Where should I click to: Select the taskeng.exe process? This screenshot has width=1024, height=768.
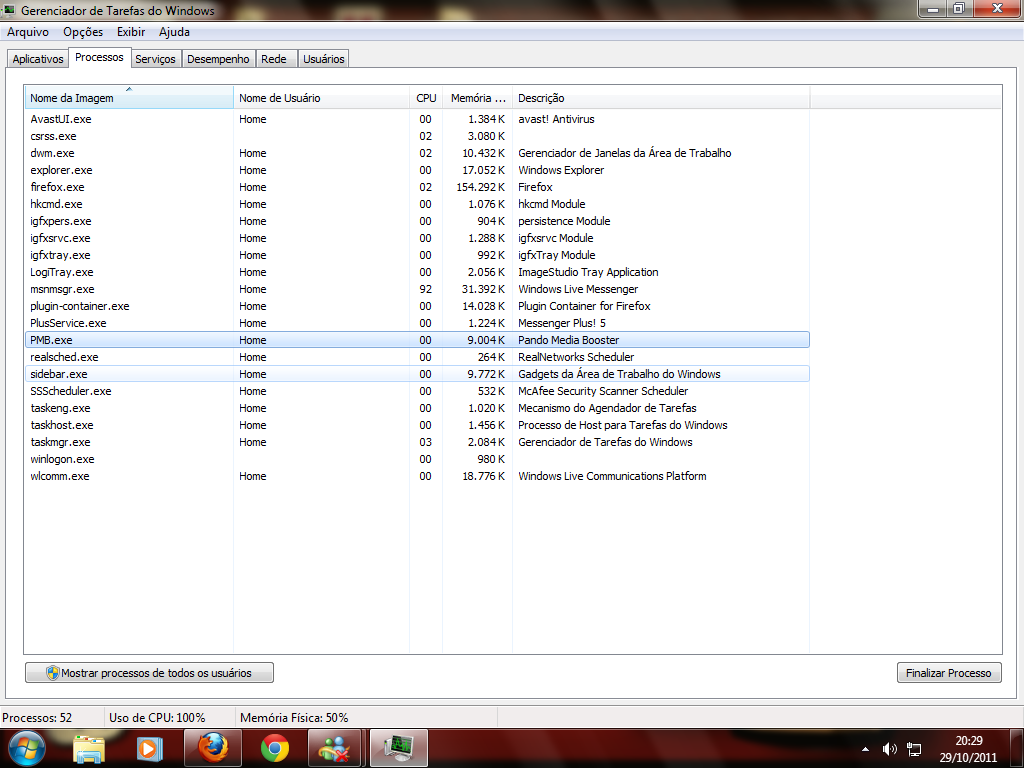point(417,408)
